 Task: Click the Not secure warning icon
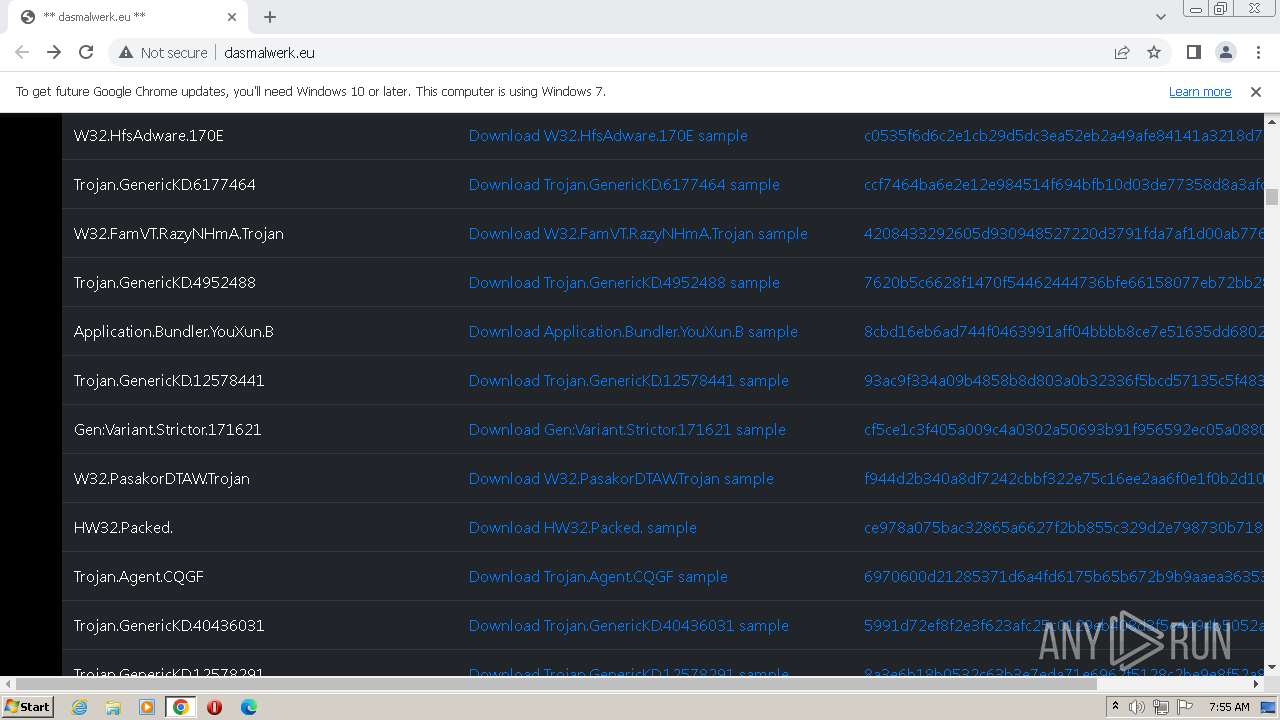click(126, 53)
